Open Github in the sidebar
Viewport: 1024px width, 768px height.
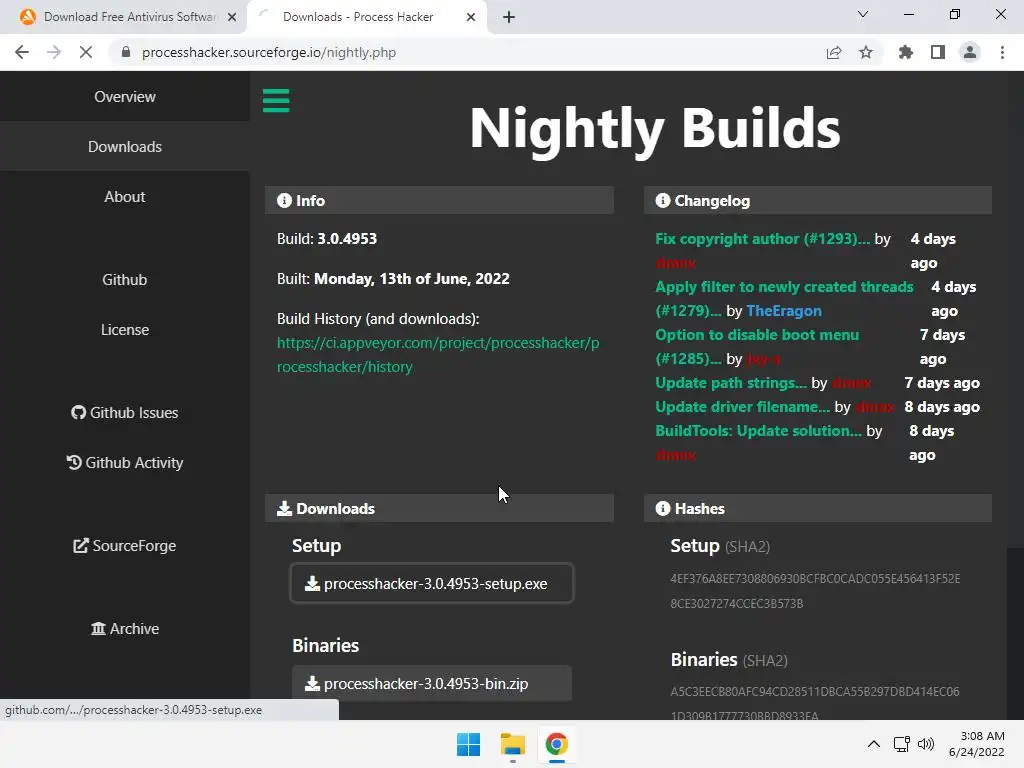pos(125,280)
